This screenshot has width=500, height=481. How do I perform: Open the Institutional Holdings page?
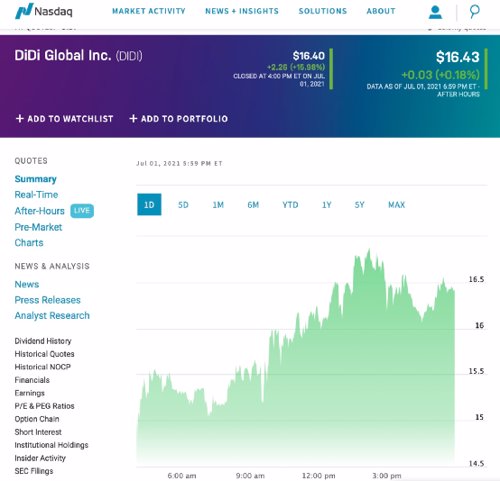pos(51,445)
